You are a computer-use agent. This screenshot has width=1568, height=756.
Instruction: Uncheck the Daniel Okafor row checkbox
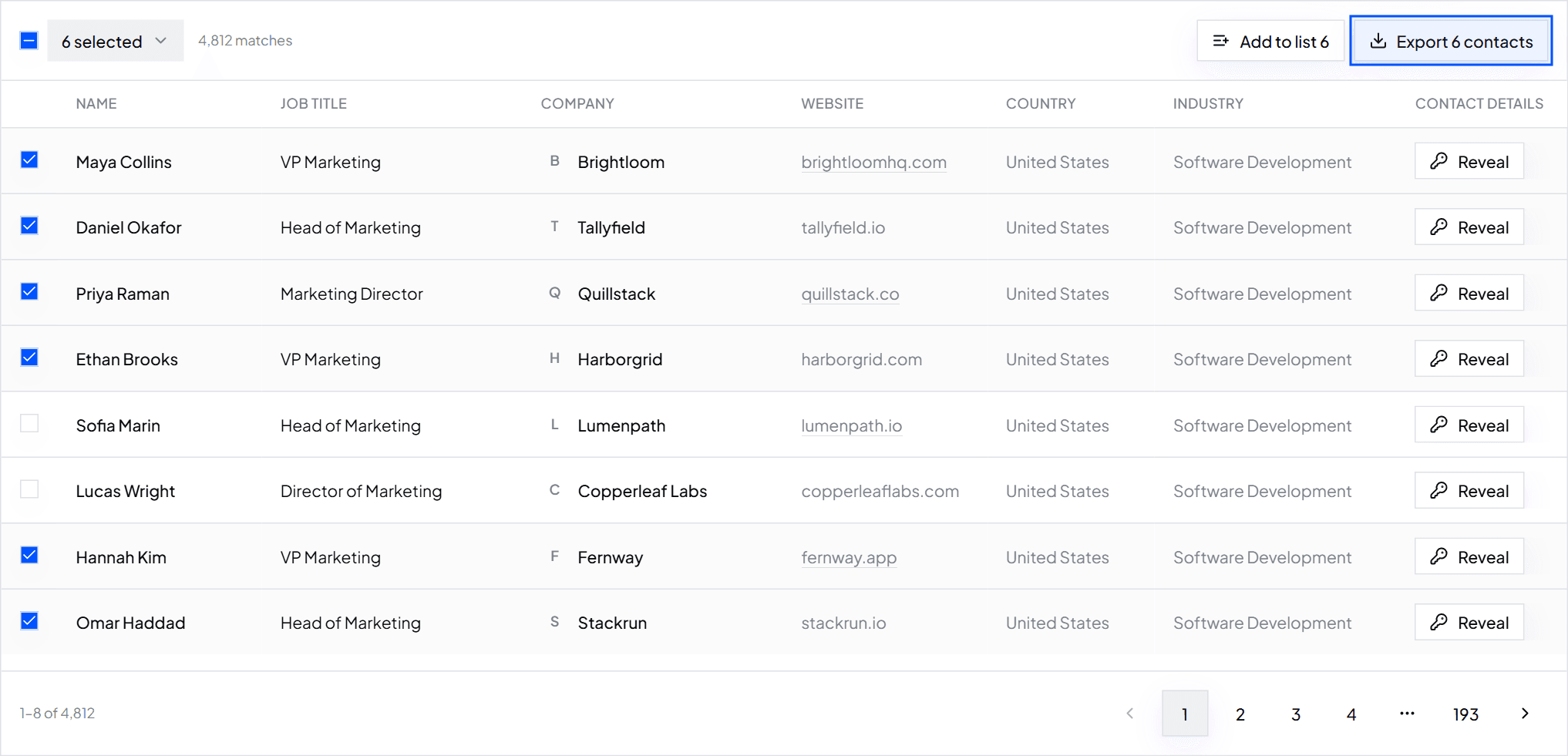coord(29,226)
